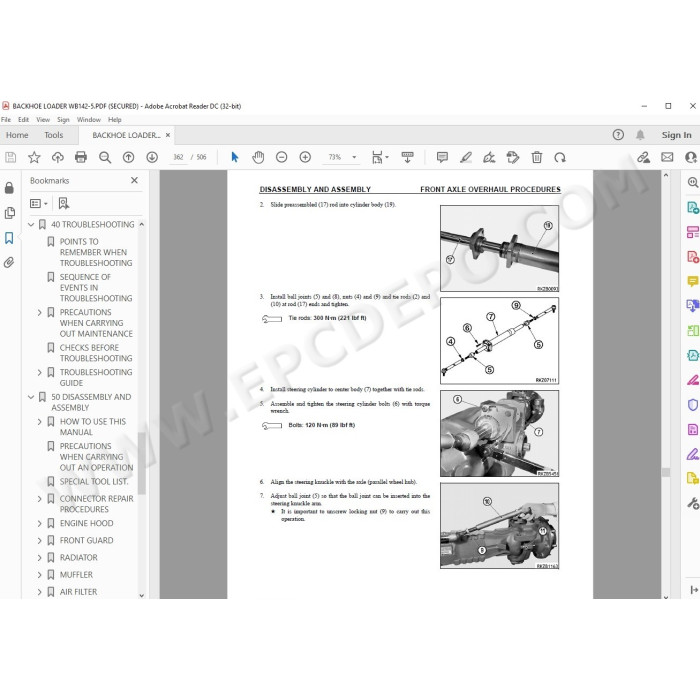Expand the ENGINE HOOD bookmark
This screenshot has height=700, width=700.
click(39, 523)
